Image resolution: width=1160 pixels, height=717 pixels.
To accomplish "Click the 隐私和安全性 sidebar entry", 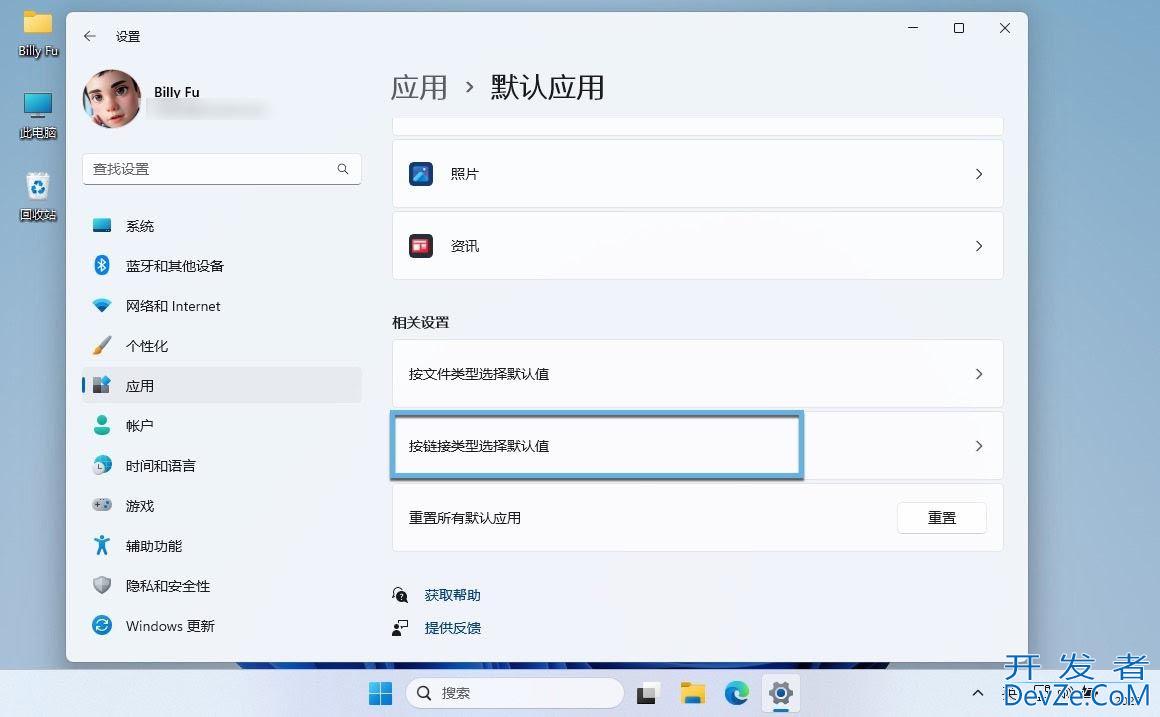I will 221,585.
